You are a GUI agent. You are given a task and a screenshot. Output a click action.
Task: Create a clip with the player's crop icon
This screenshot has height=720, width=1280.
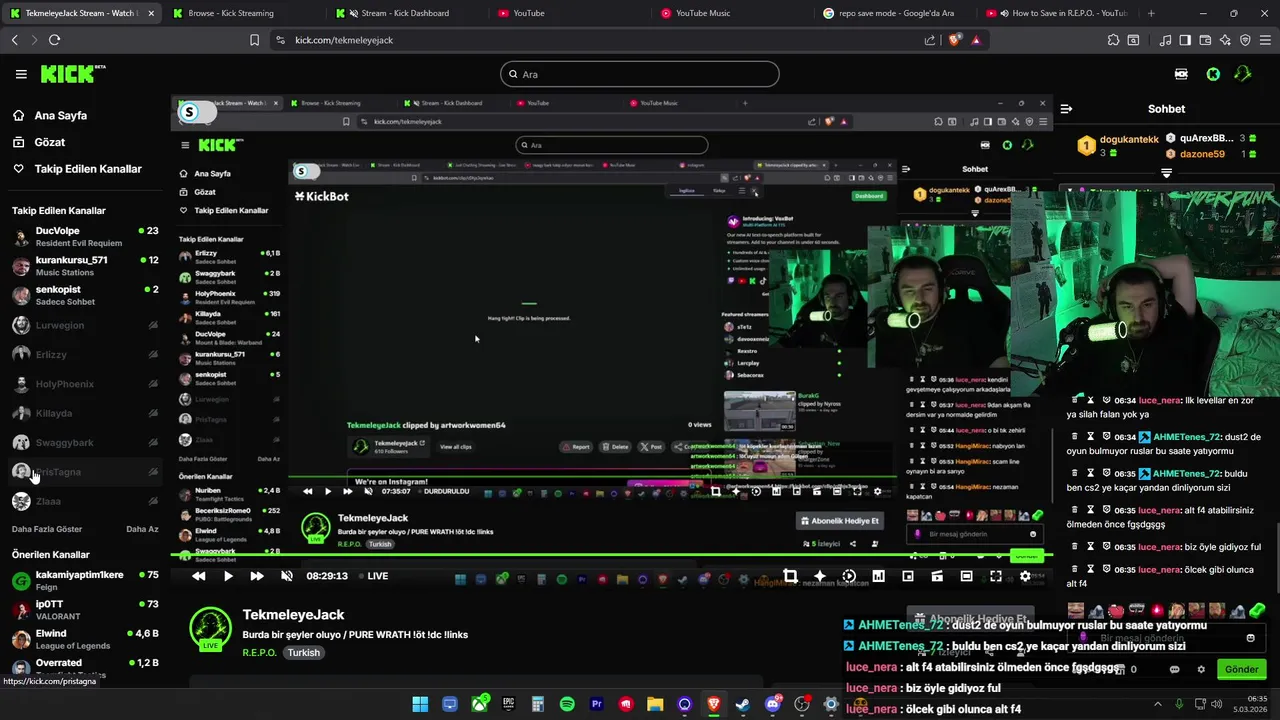pos(790,576)
